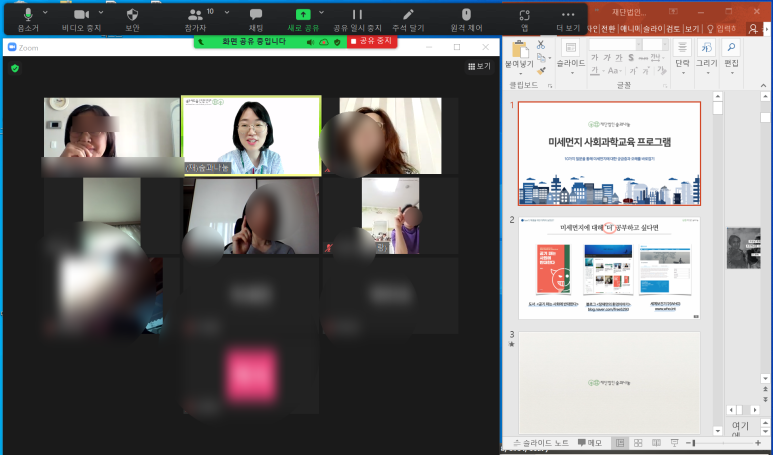Viewport: 773px width, 455px height.
Task: Open the View (보기) ribbon tab in PowerPoint
Action: 692,29
